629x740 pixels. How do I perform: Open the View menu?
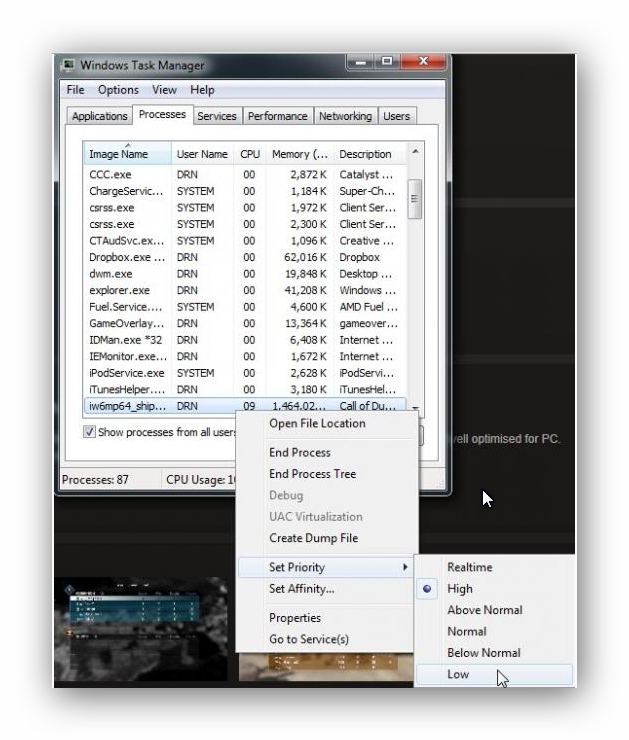[x=164, y=90]
